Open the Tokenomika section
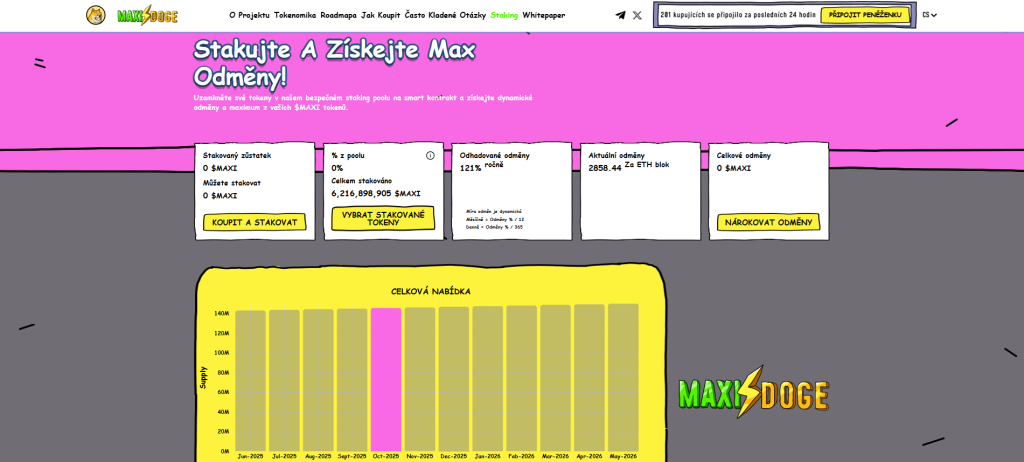Screen dimensions: 1024x462 (x=295, y=15)
